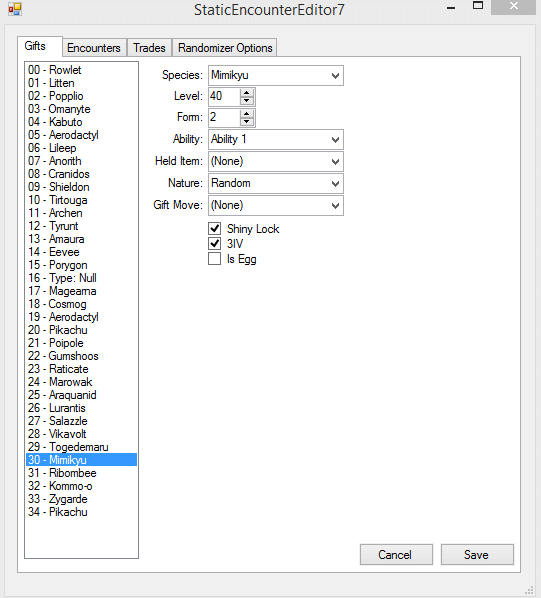The height and width of the screenshot is (598, 541).
Task: Select 19 - Aerodactyl entry
Action: point(81,317)
